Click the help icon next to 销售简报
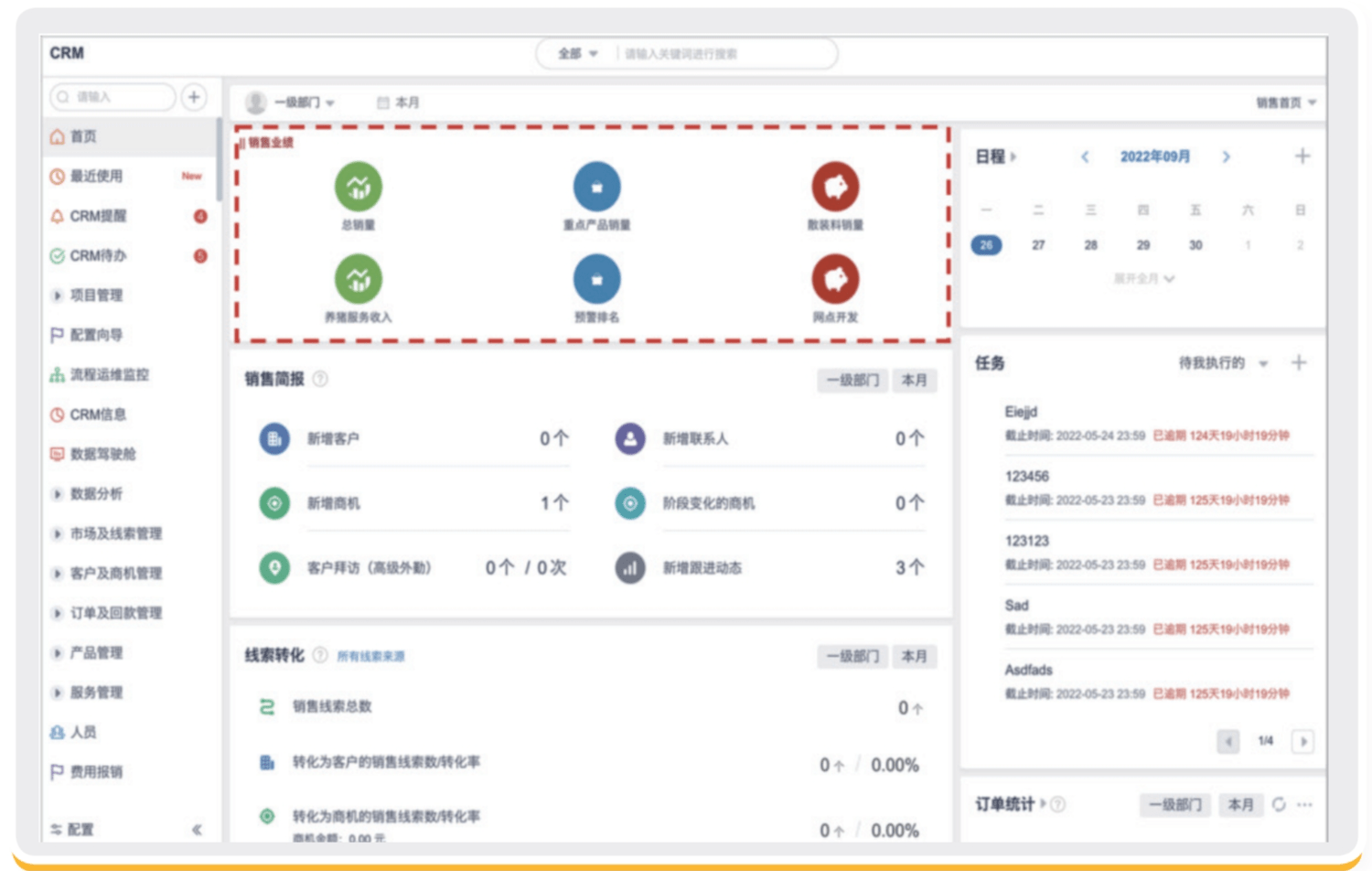1372x871 pixels. tap(320, 379)
